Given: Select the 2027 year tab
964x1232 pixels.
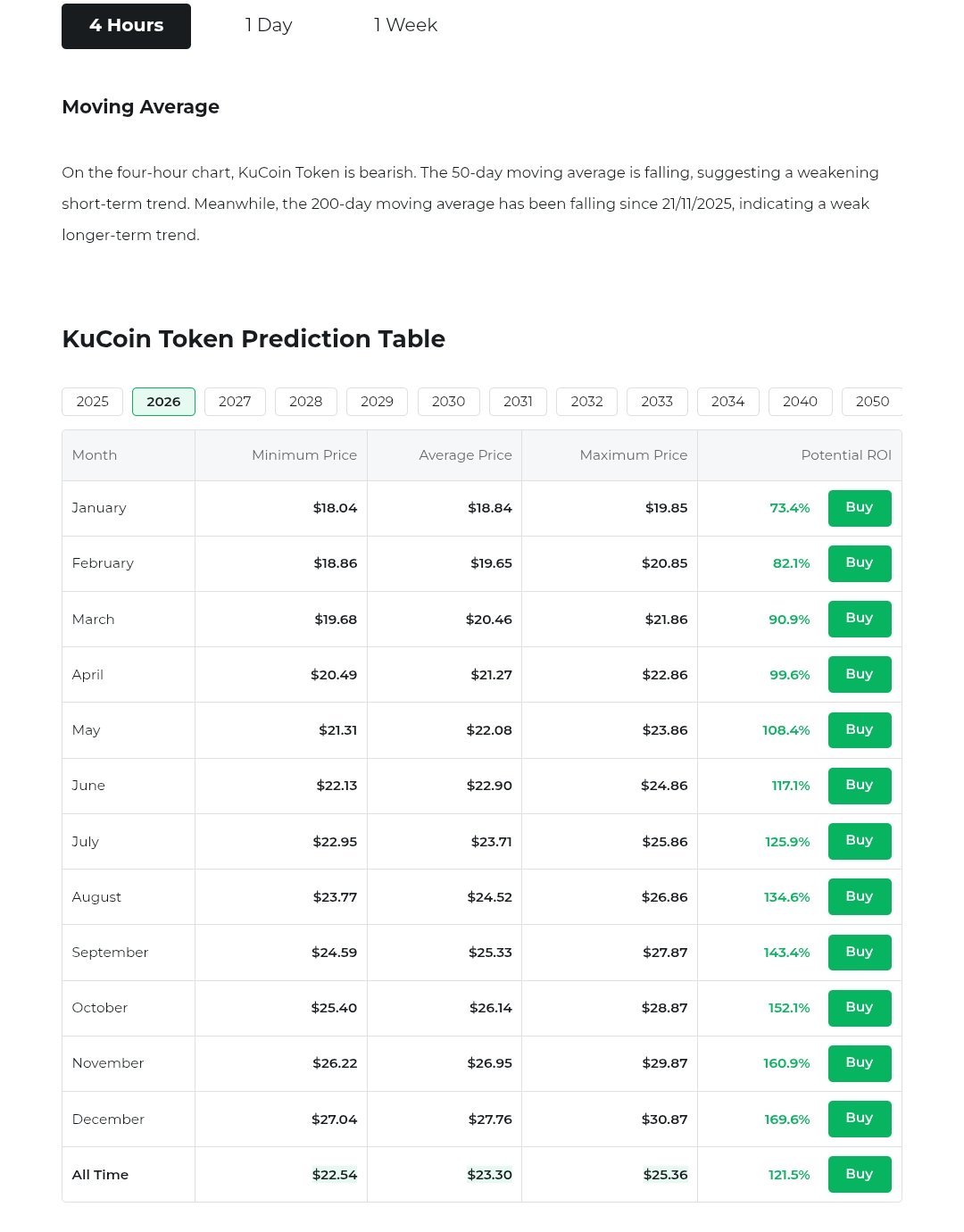Looking at the screenshot, I should 235,402.
